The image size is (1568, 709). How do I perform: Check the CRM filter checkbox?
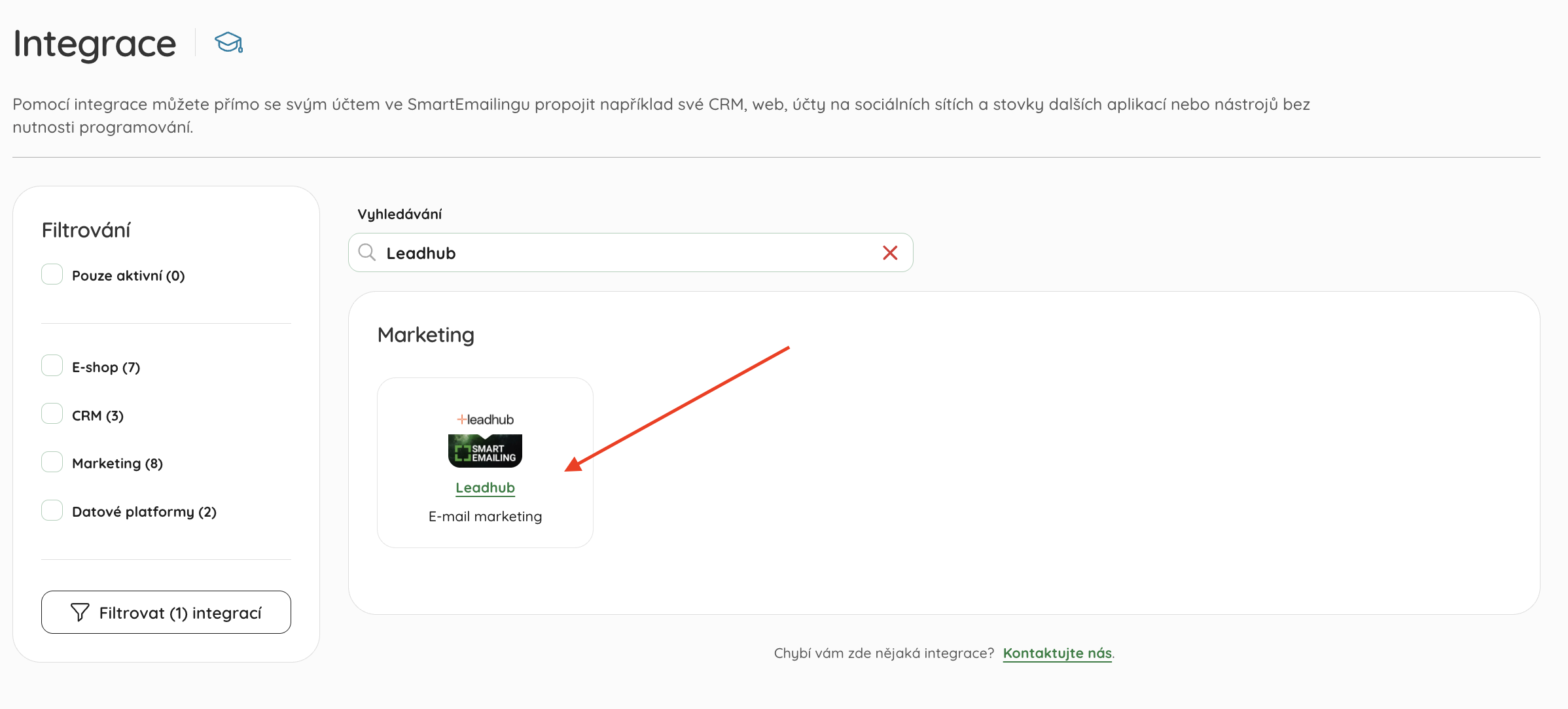point(52,414)
